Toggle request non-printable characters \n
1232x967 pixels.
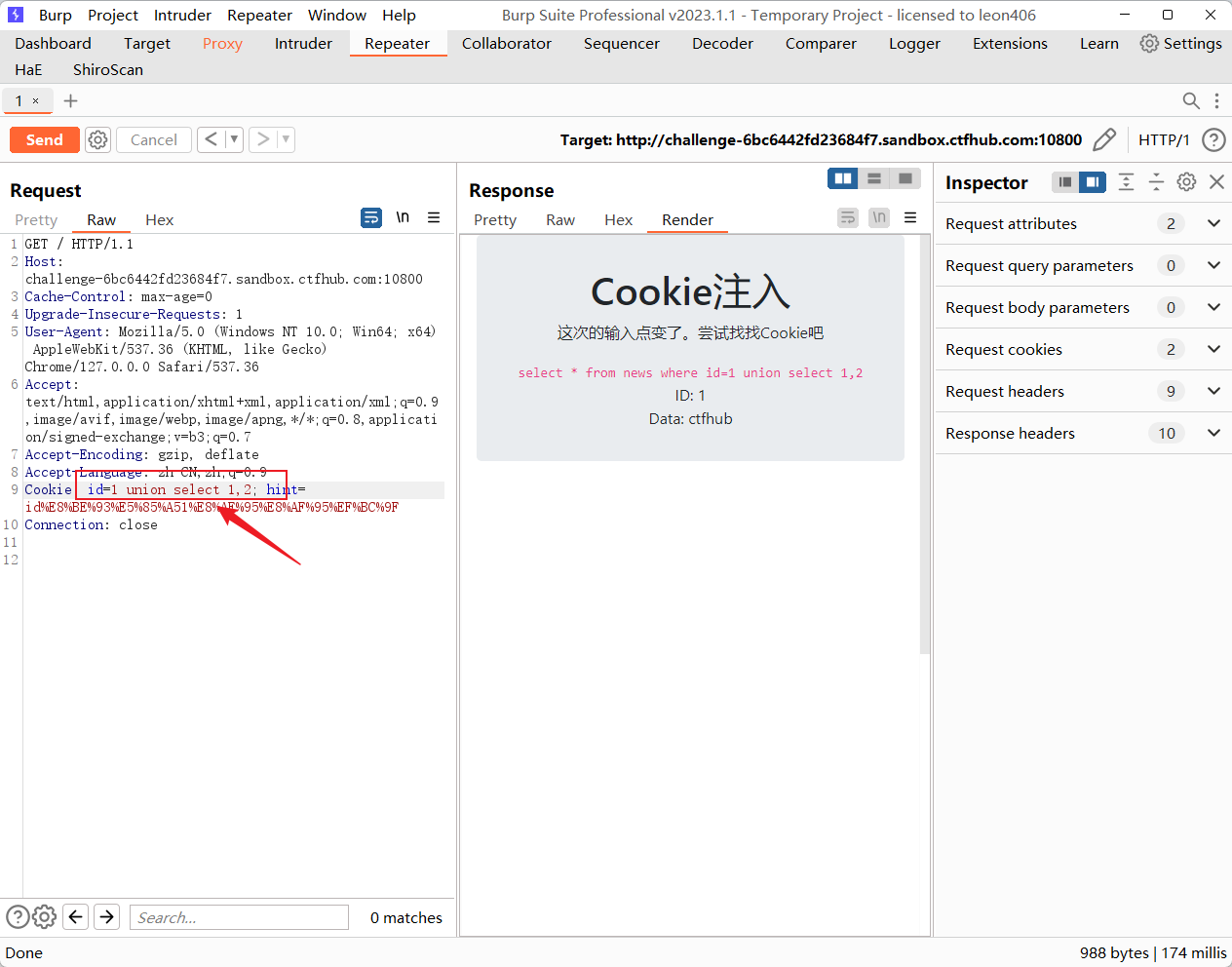pos(403,217)
